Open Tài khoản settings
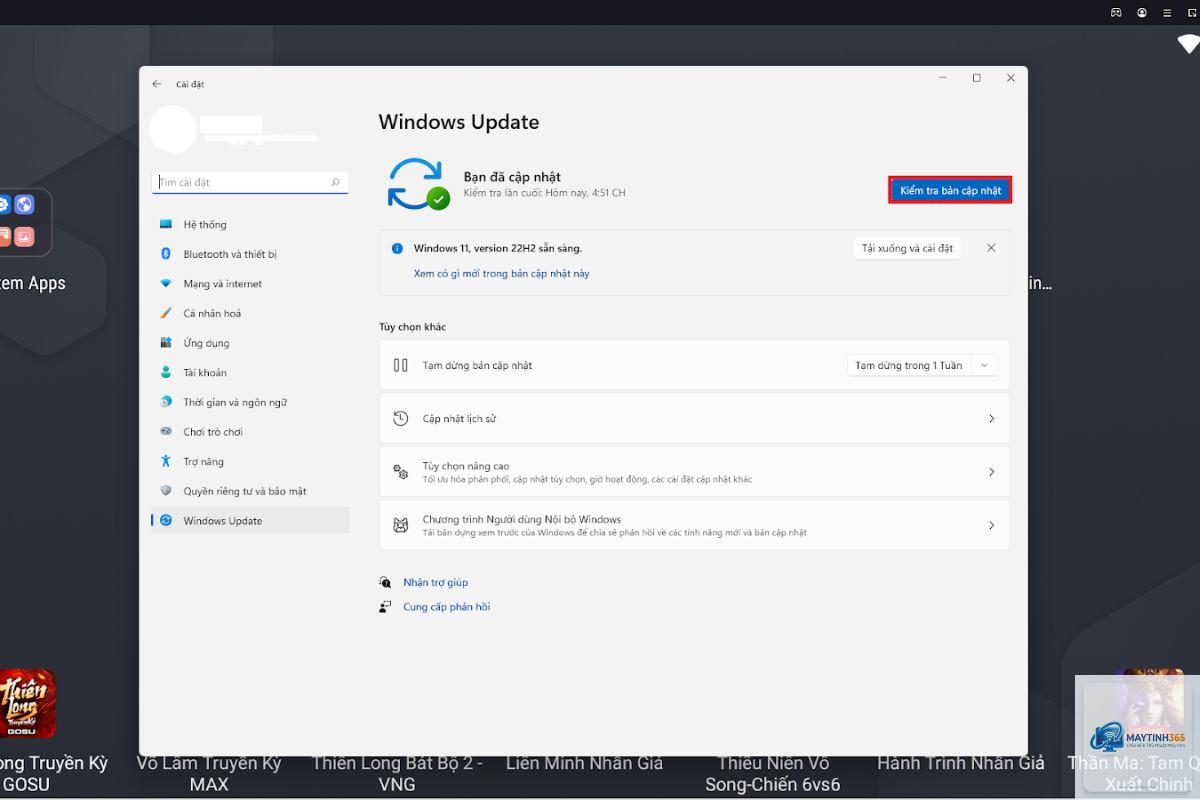Screen dimensions: 1200x800 [x=250, y=372]
